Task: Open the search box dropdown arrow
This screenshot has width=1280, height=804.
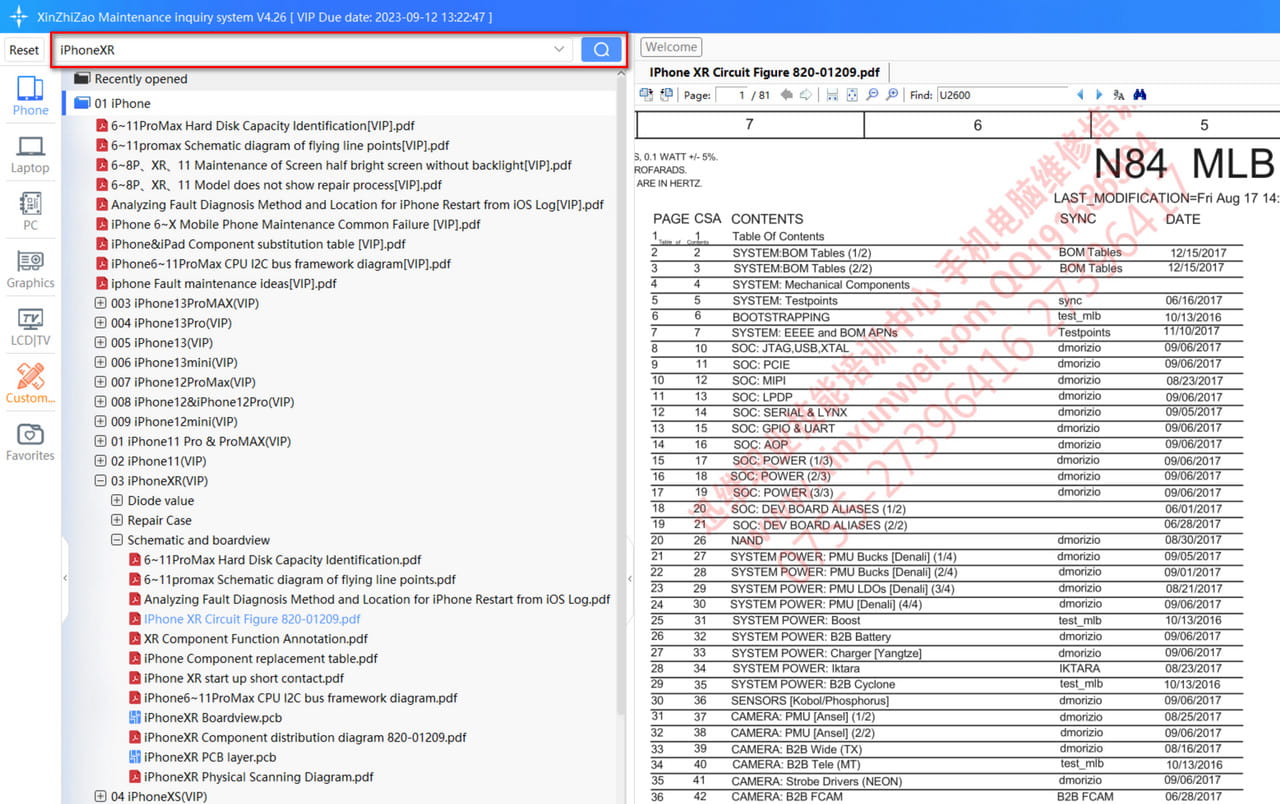Action: (x=559, y=50)
